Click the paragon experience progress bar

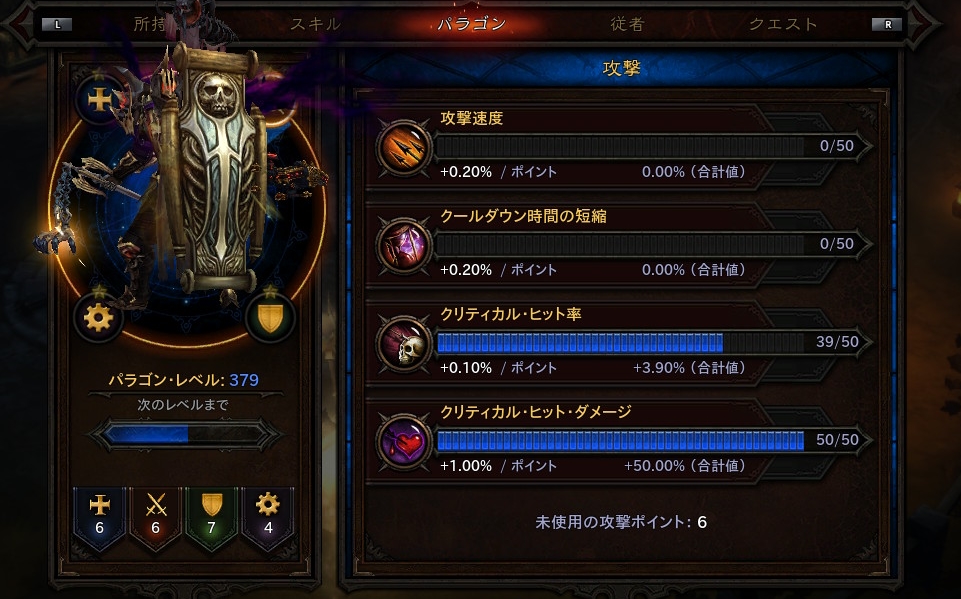pyautogui.click(x=186, y=435)
